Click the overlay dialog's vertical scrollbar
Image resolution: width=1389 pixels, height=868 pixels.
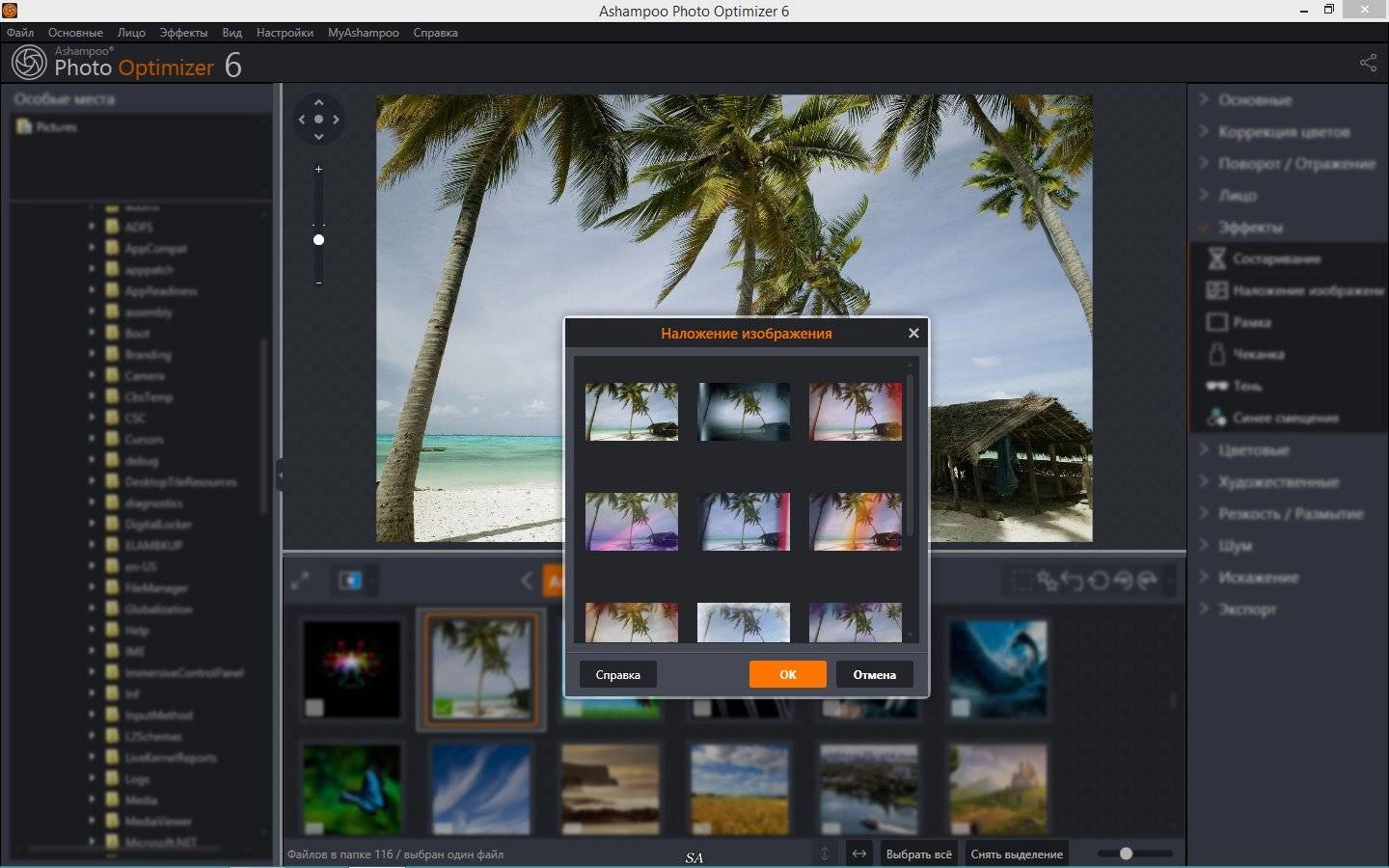pyautogui.click(x=910, y=453)
